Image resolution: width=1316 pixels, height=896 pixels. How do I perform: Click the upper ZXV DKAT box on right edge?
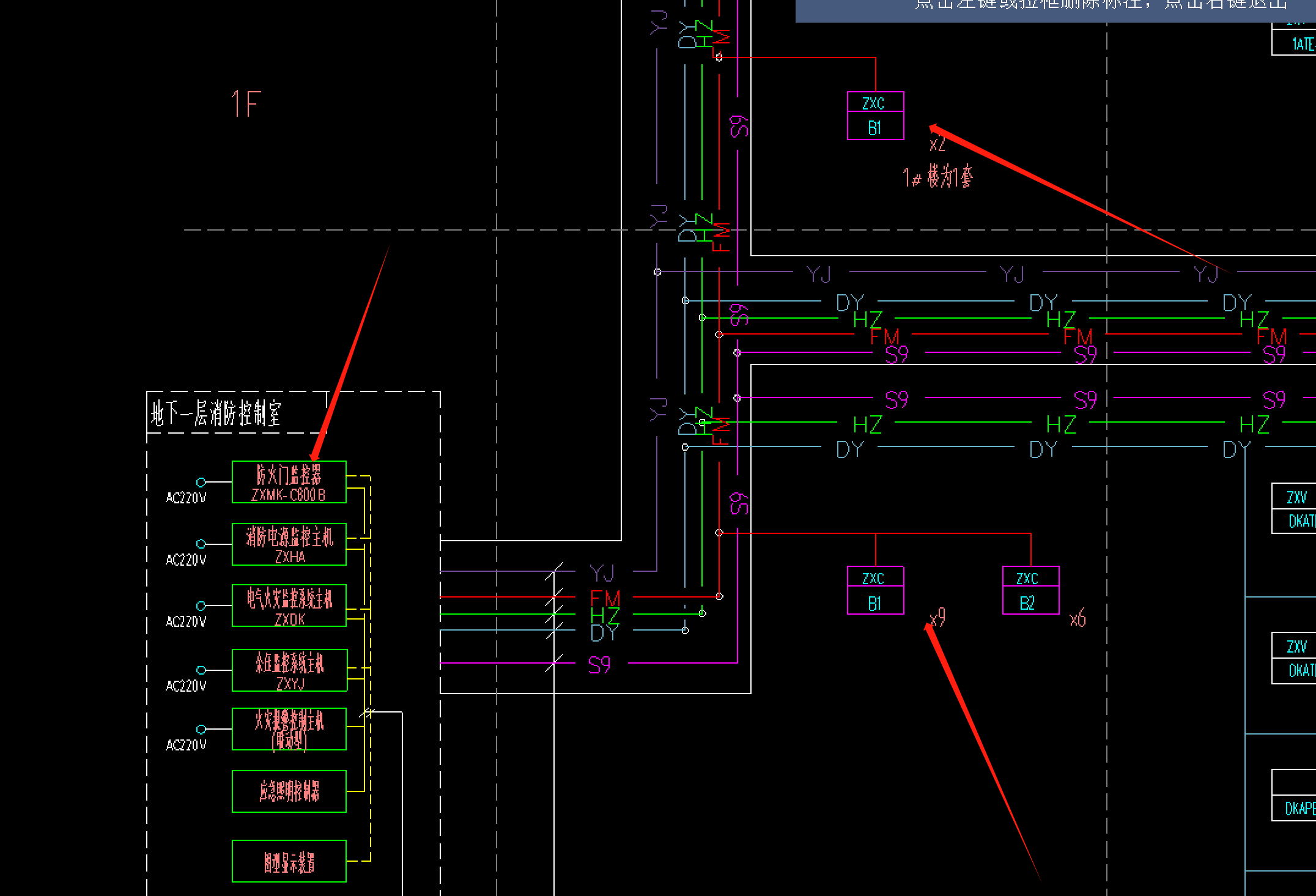[x=1294, y=508]
